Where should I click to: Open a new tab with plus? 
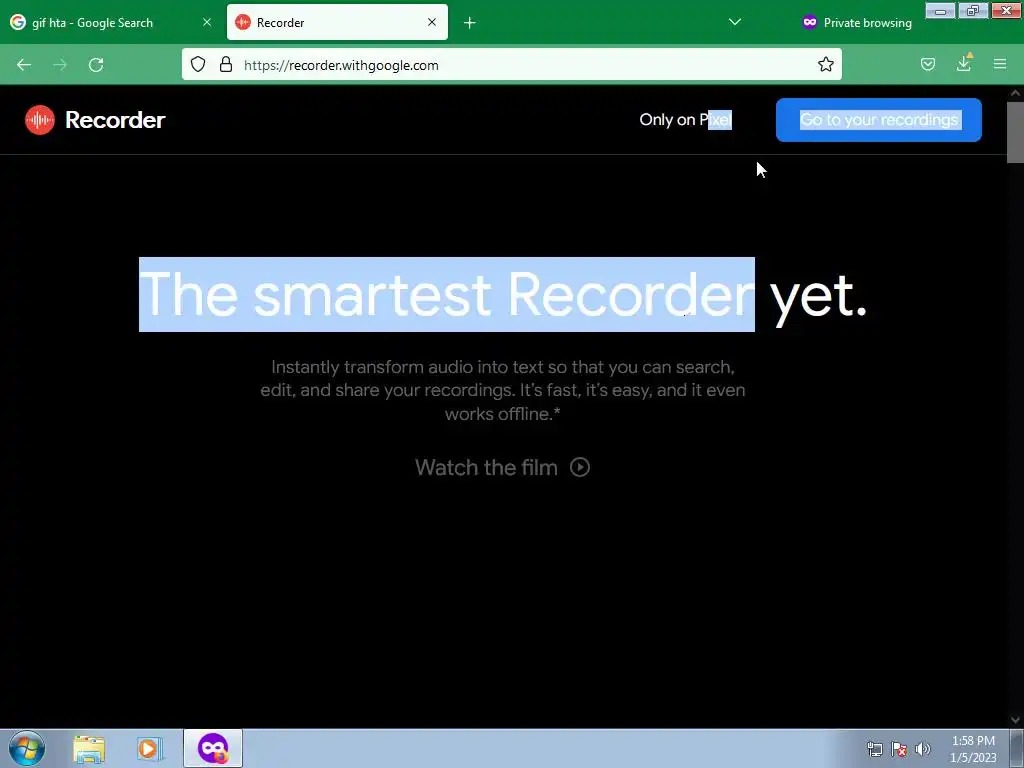470,23
